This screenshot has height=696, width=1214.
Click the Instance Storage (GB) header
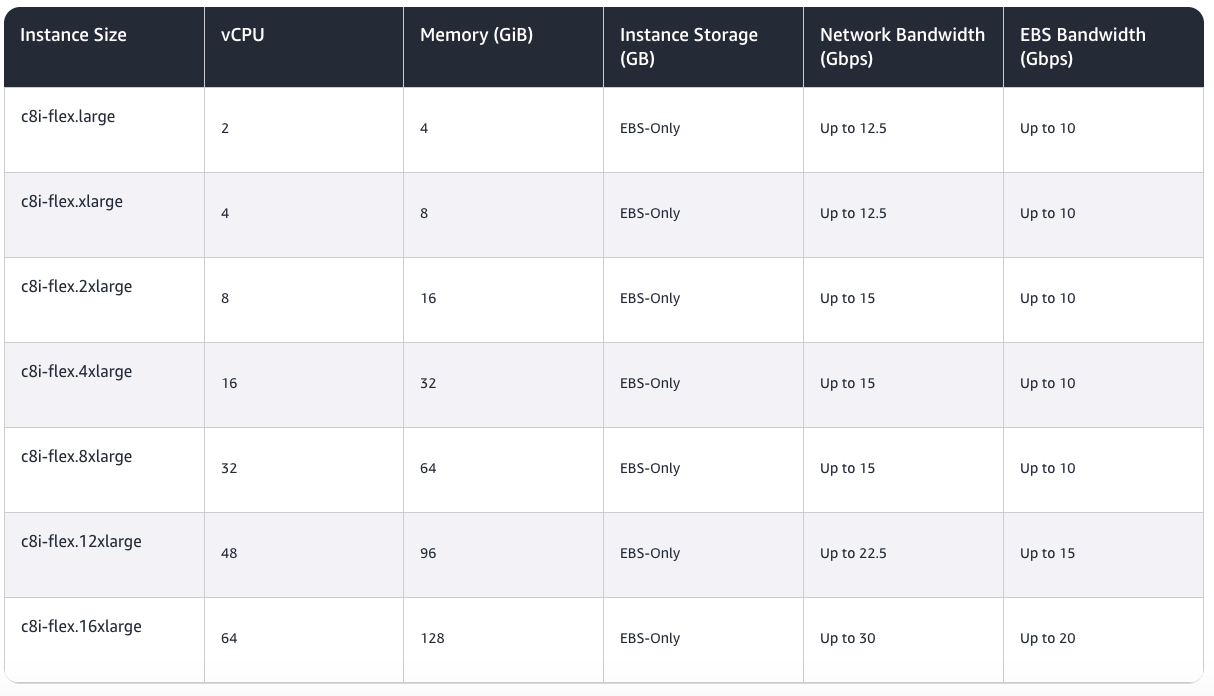[x=688, y=47]
